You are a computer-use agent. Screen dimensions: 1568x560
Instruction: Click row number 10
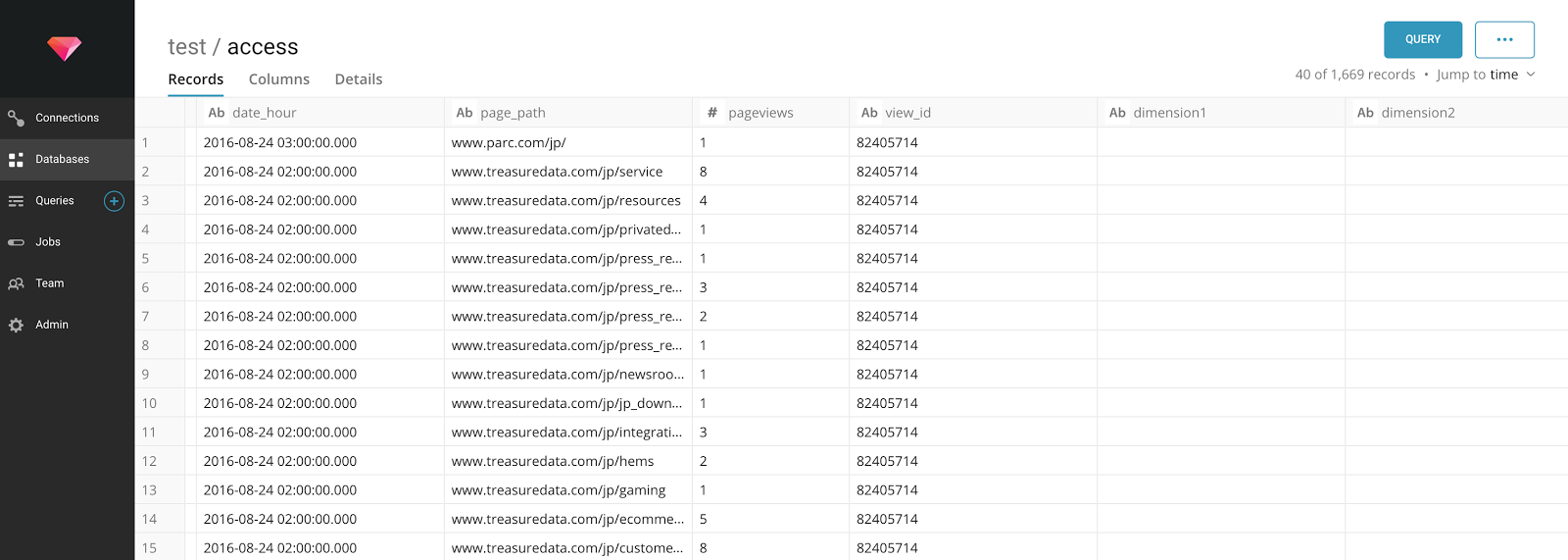(x=149, y=403)
